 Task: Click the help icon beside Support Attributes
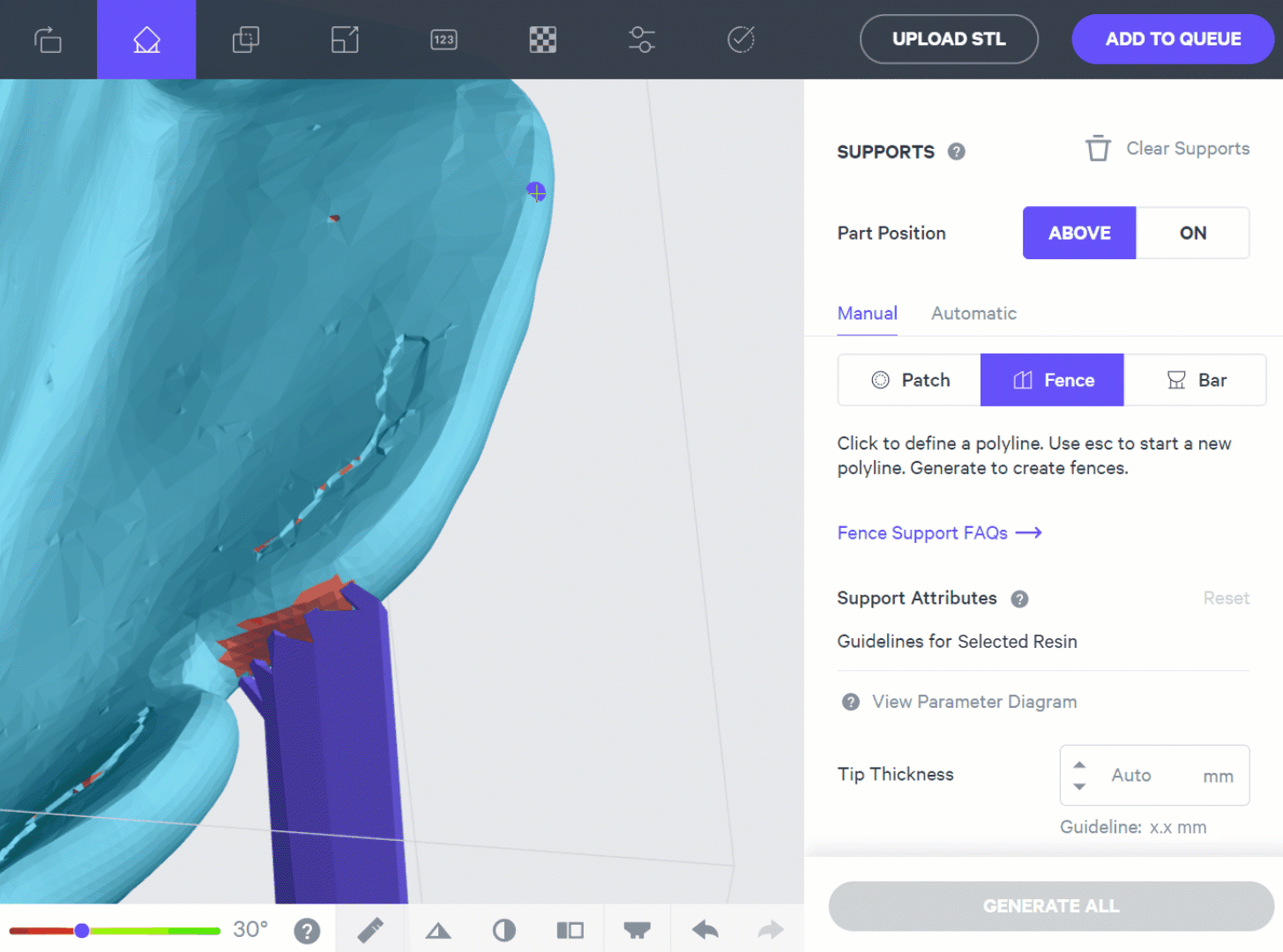pos(1019,599)
